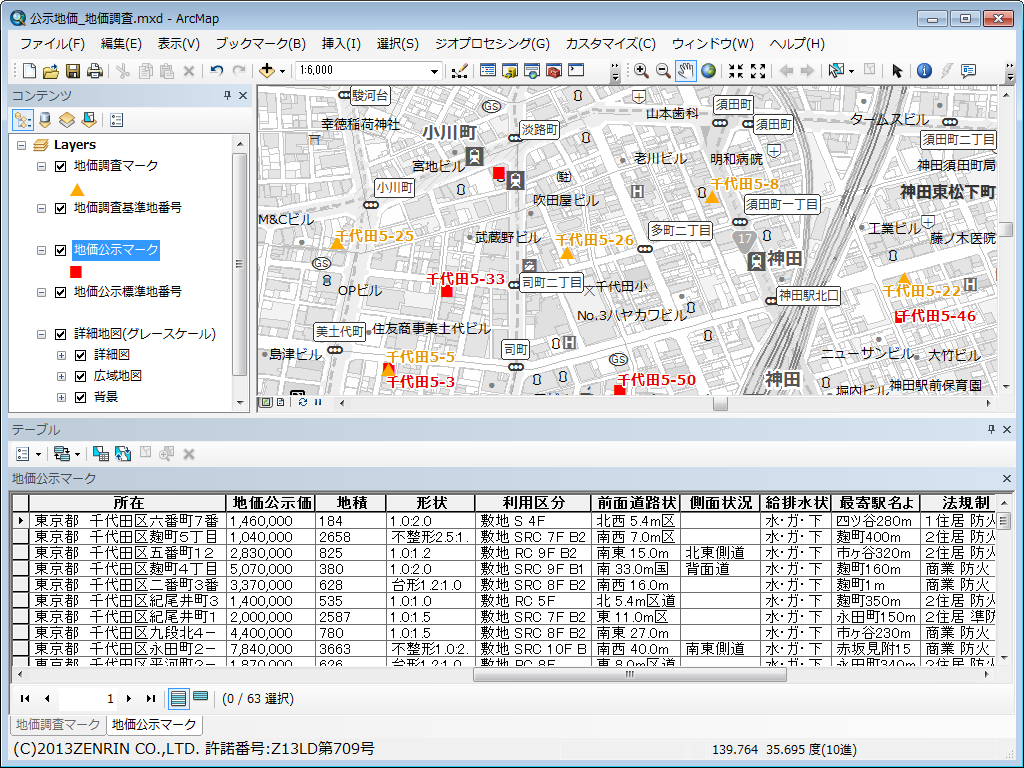Screen dimensions: 1024x768
Task: Switch to Show selected records view
Action: (x=200, y=697)
